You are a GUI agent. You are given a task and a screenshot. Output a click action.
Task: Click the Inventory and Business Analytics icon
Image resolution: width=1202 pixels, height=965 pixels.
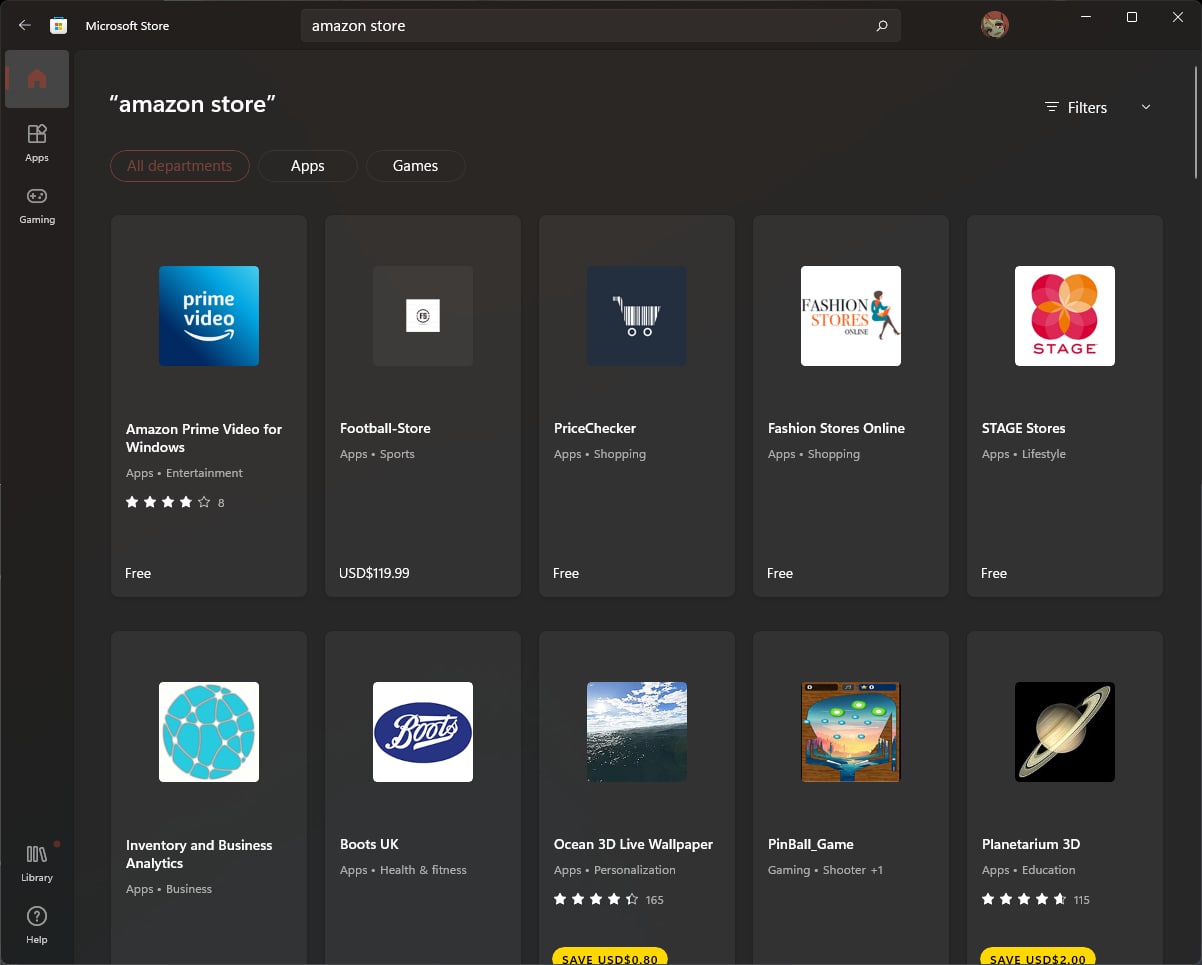209,732
